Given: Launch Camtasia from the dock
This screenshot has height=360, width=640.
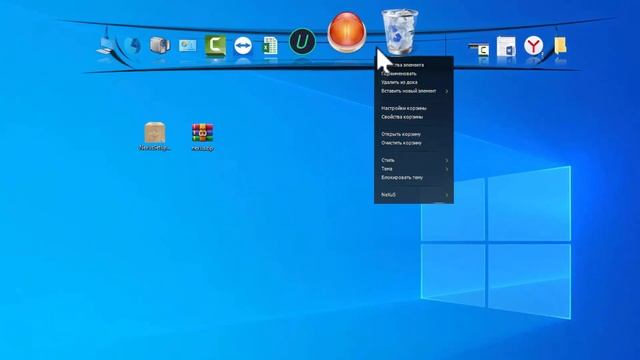Looking at the screenshot, I should [215, 45].
